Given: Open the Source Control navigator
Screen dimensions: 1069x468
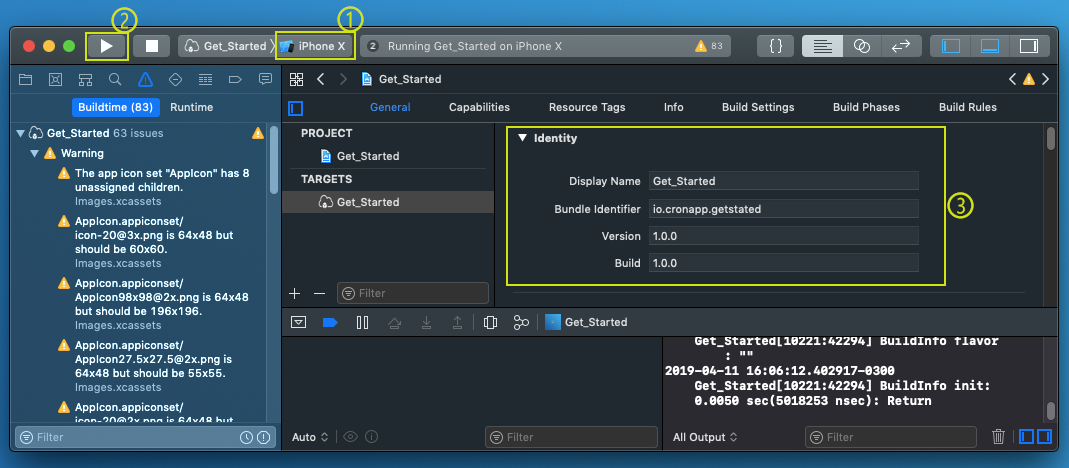Looking at the screenshot, I should coord(56,80).
